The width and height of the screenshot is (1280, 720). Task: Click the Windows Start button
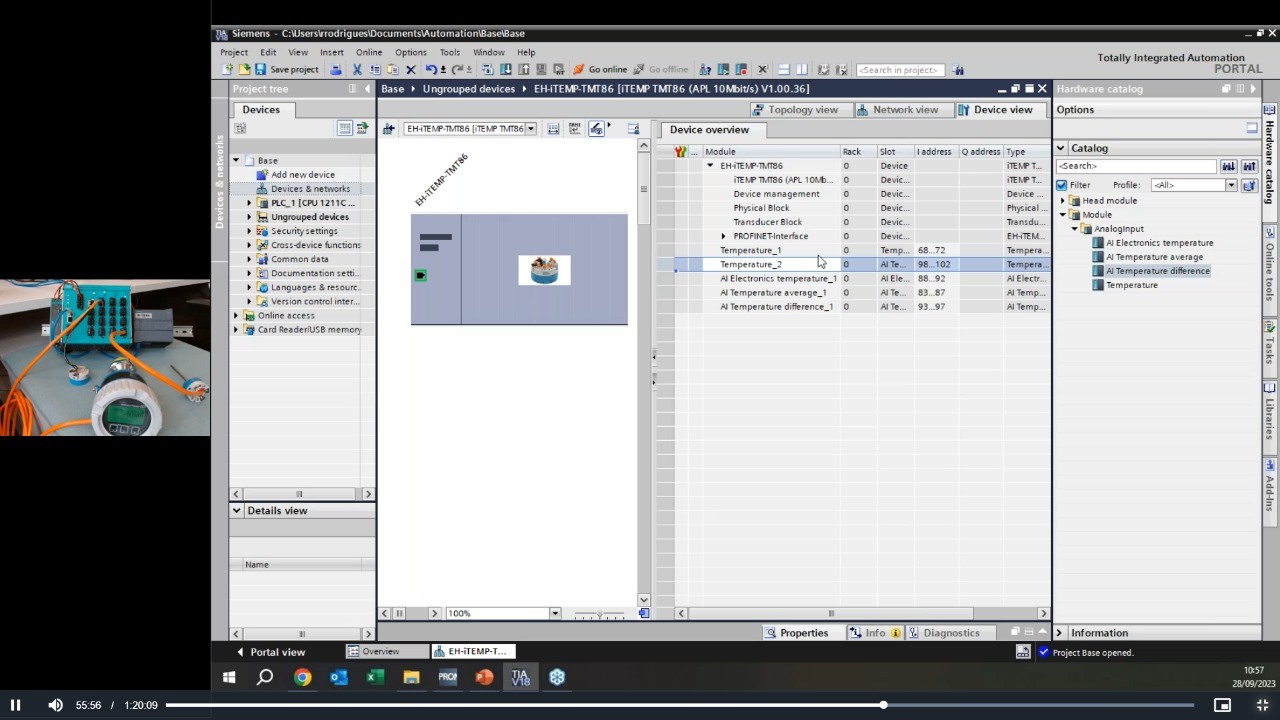tap(229, 677)
